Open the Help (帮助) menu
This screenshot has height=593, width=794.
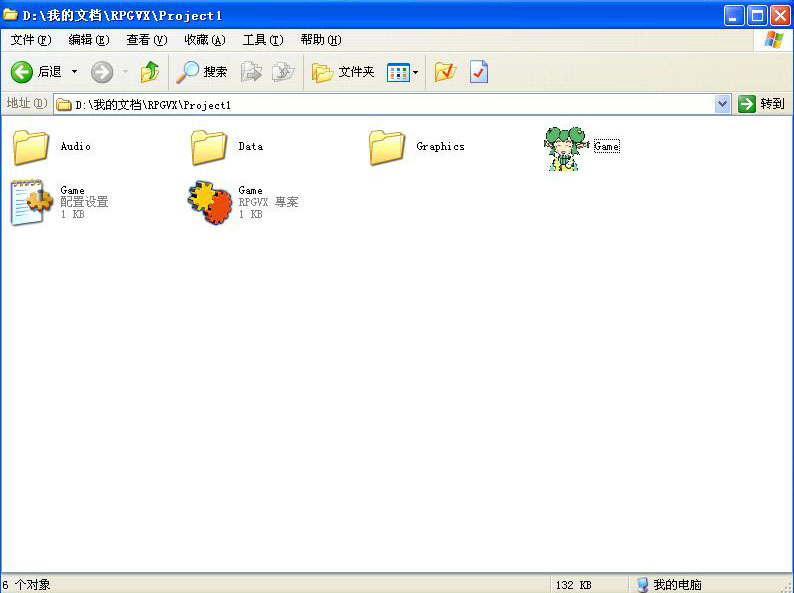tap(321, 39)
